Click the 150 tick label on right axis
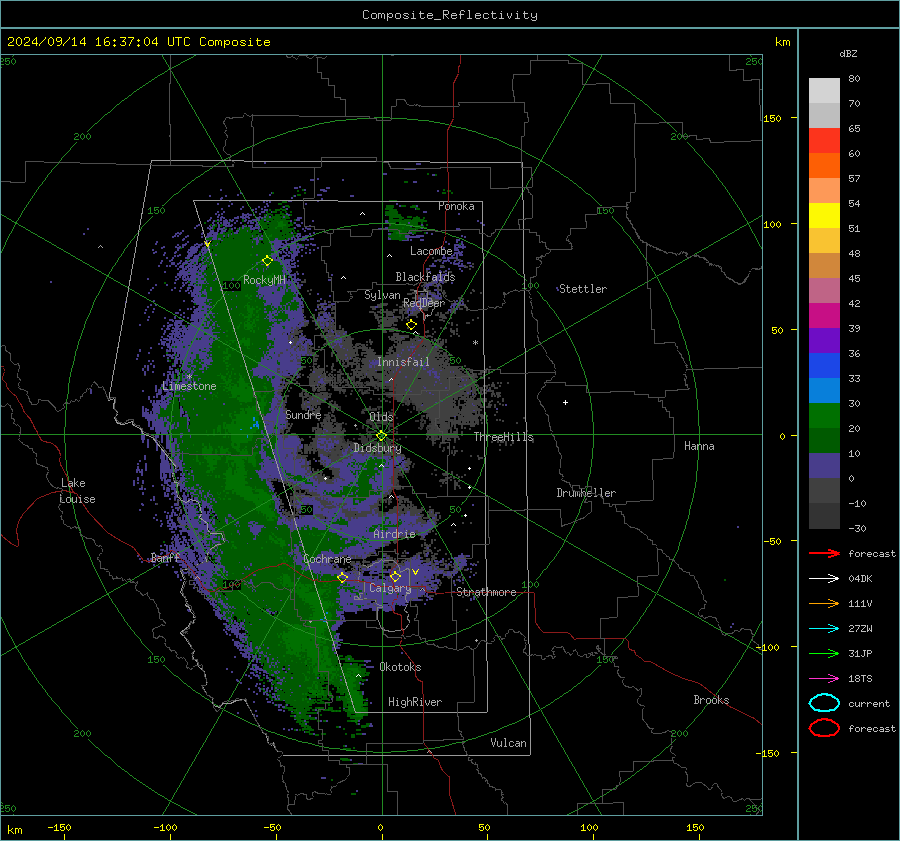Image resolution: width=900 pixels, height=841 pixels. (x=772, y=118)
